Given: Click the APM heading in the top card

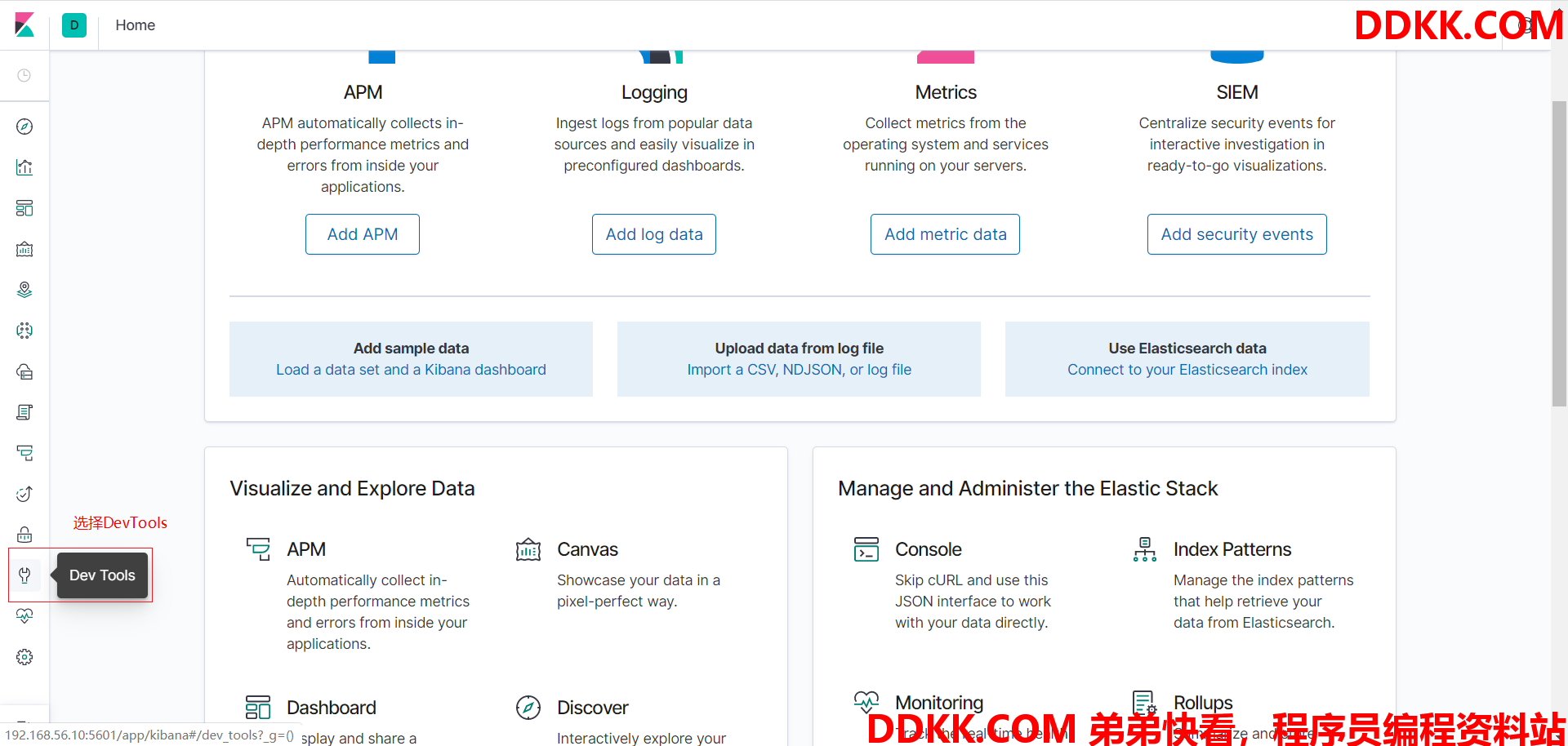Looking at the screenshot, I should point(363,92).
